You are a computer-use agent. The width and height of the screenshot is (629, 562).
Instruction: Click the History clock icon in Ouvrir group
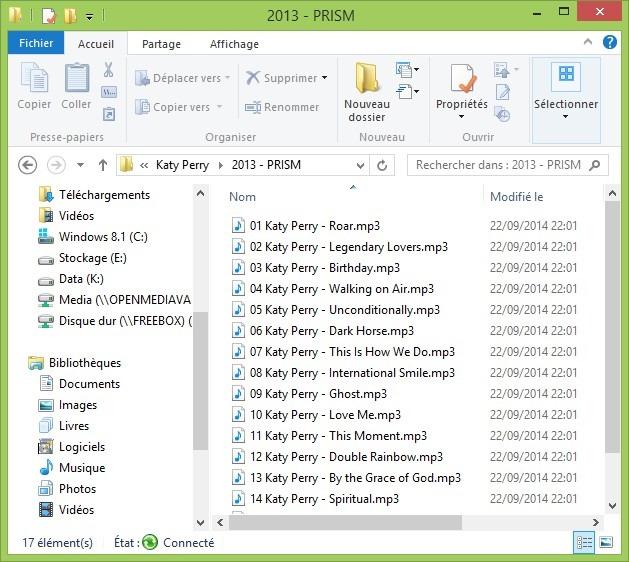502,114
